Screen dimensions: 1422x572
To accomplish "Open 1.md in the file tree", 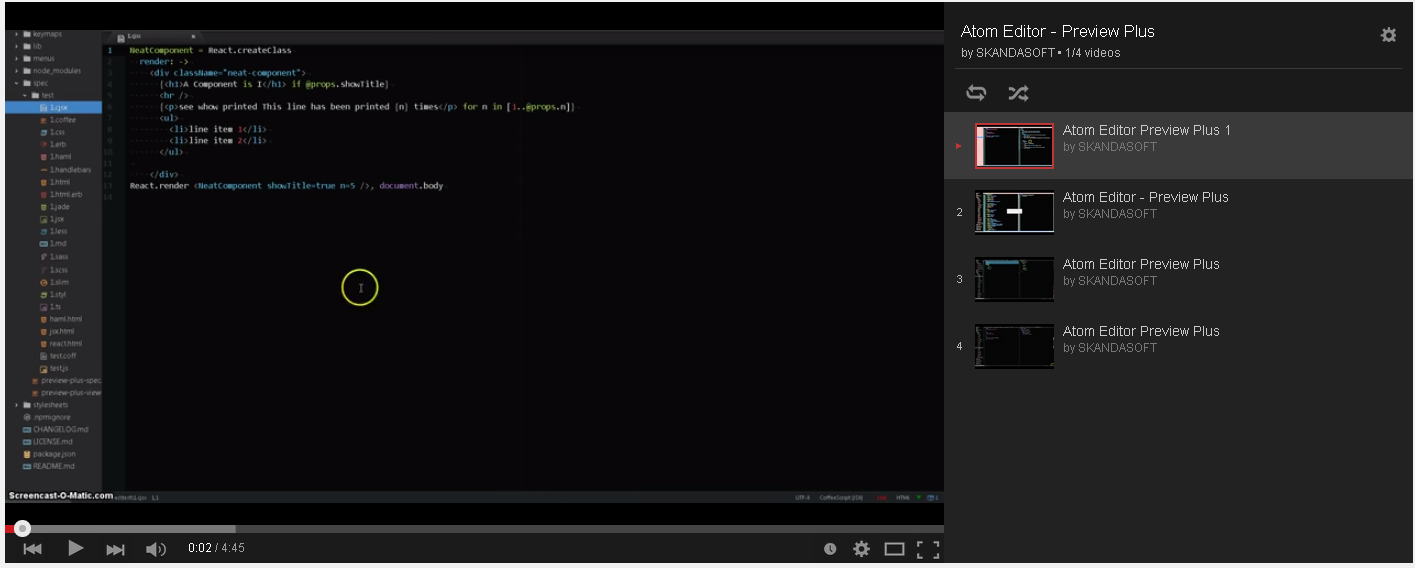I will (52, 244).
